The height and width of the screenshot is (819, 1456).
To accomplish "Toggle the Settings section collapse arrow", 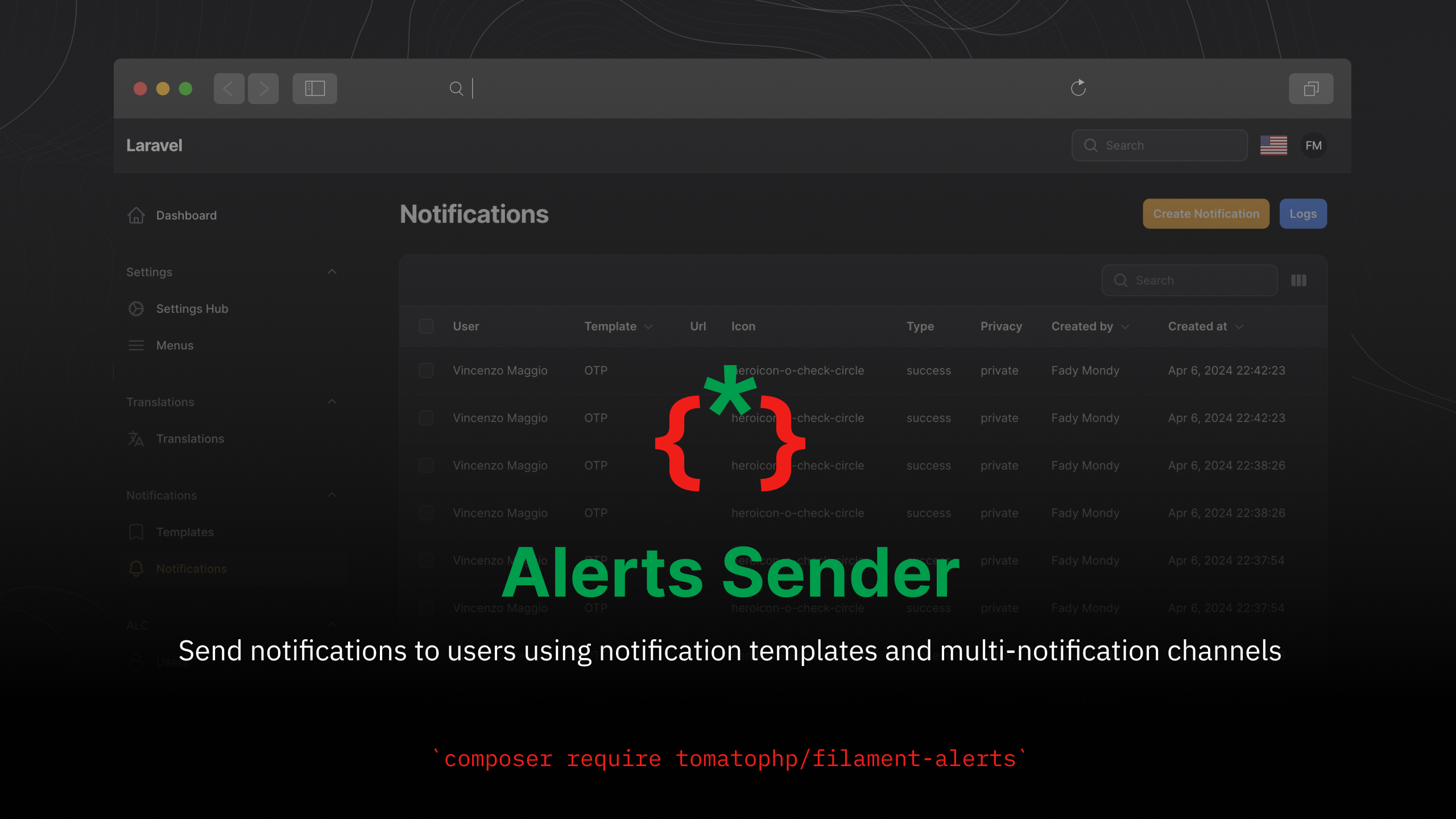I will coord(331,271).
